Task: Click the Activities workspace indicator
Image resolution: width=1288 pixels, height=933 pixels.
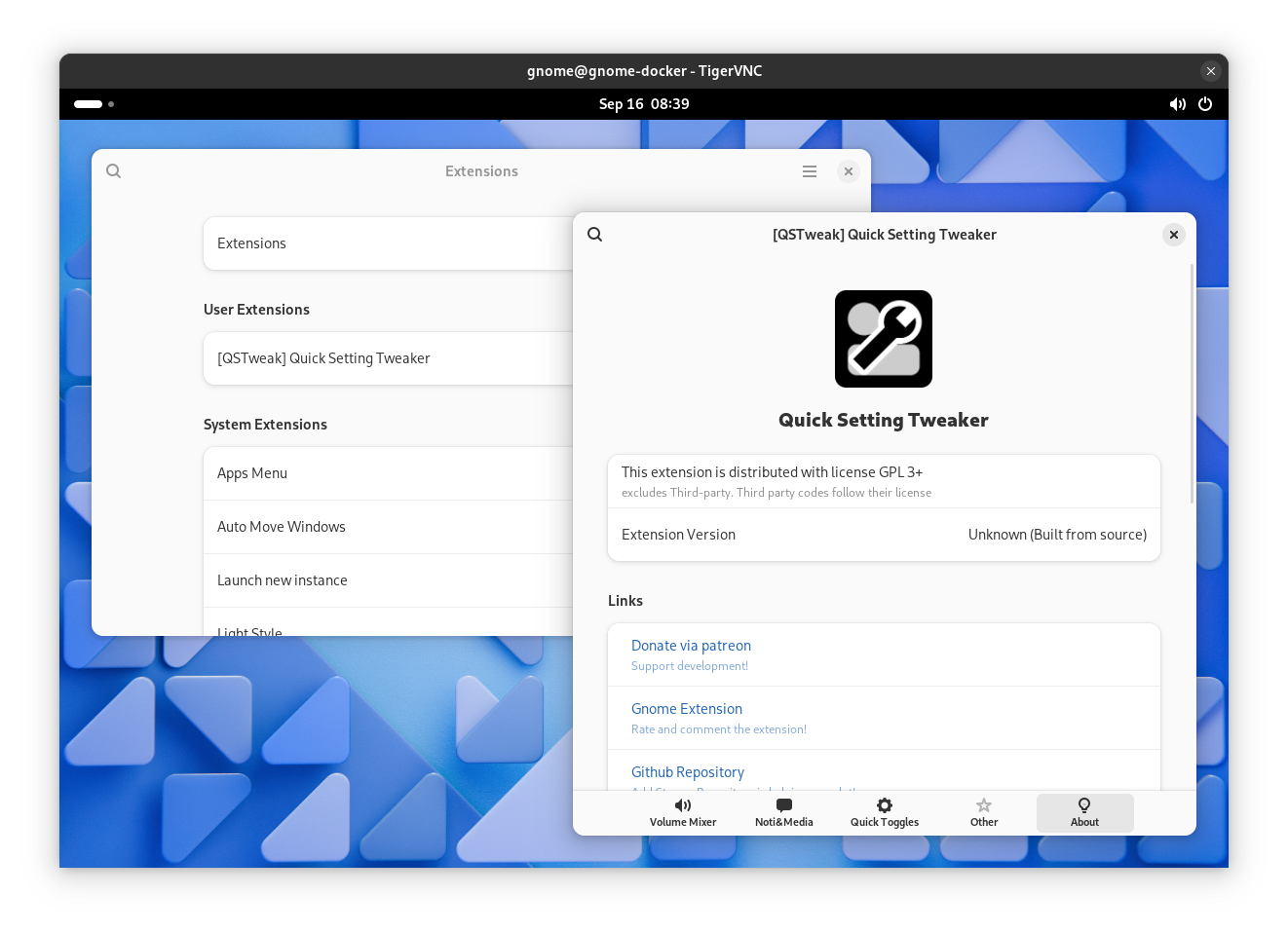Action: point(95,104)
